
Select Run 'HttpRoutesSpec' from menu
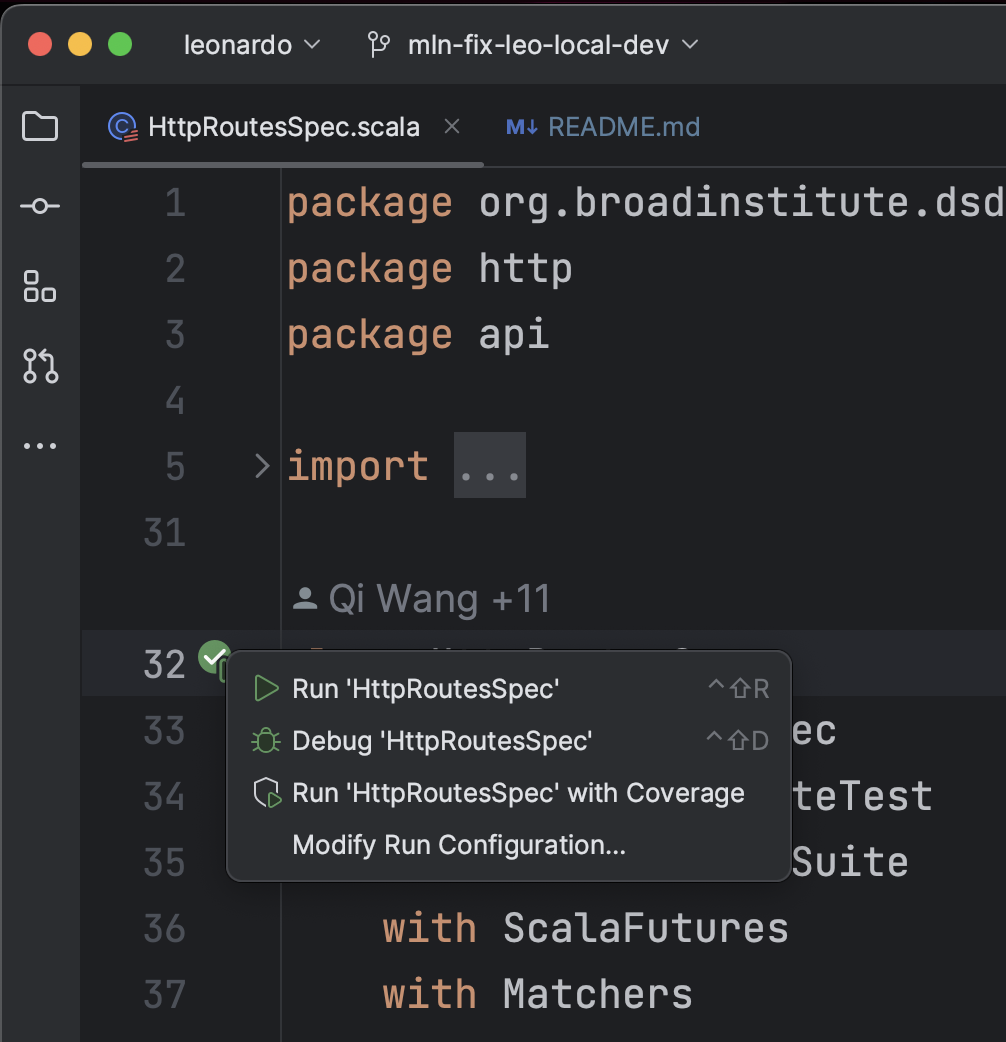point(425,688)
